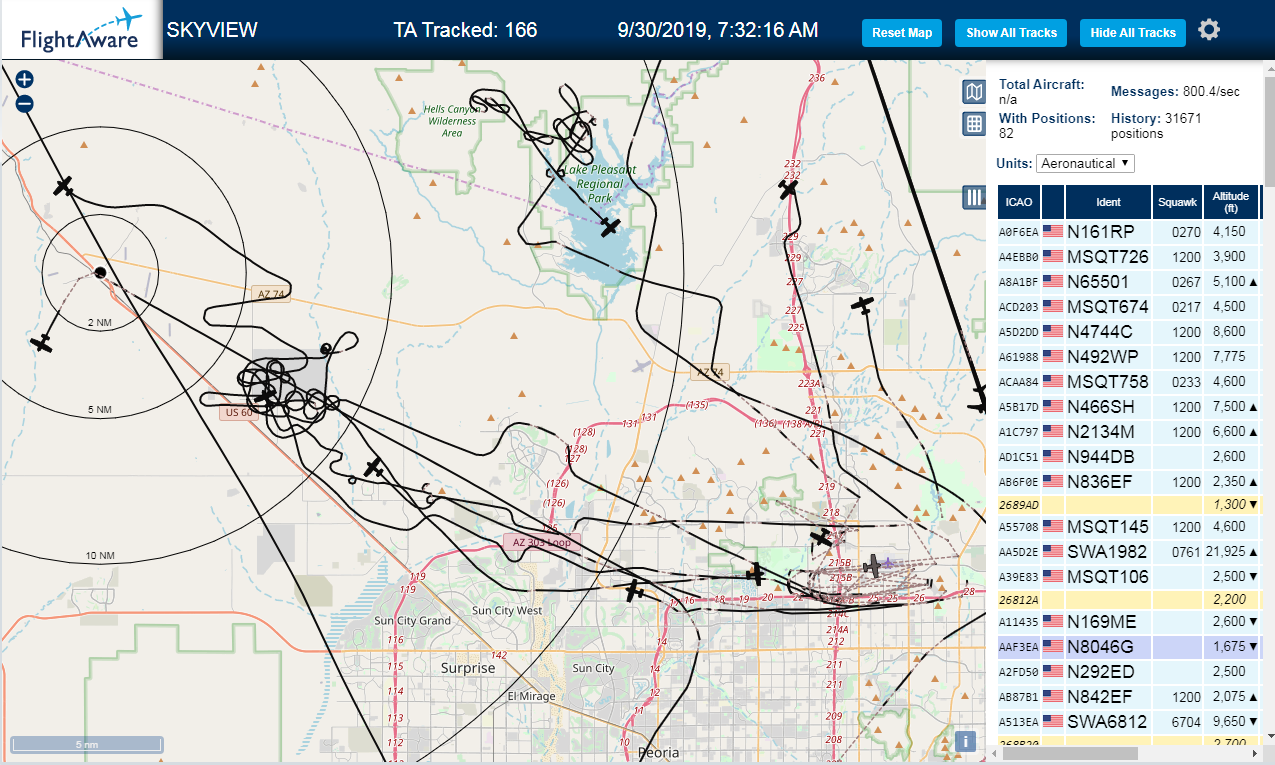Screen dimensions: 1275x765
Task: Select the aircraft between US 60 and AZ 303 Loop
Action: point(373,467)
